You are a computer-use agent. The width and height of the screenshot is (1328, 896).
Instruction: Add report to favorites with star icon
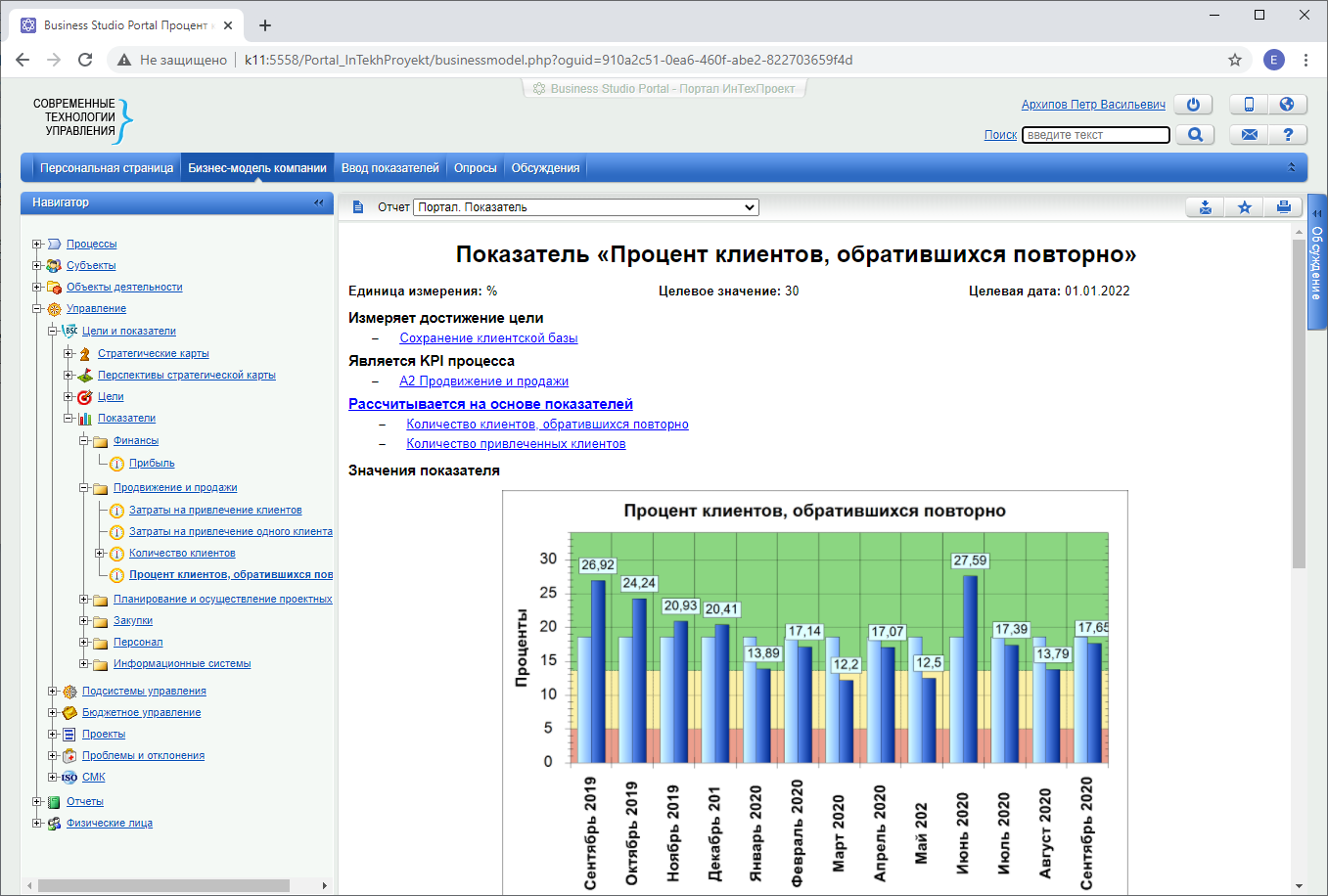[x=1244, y=207]
